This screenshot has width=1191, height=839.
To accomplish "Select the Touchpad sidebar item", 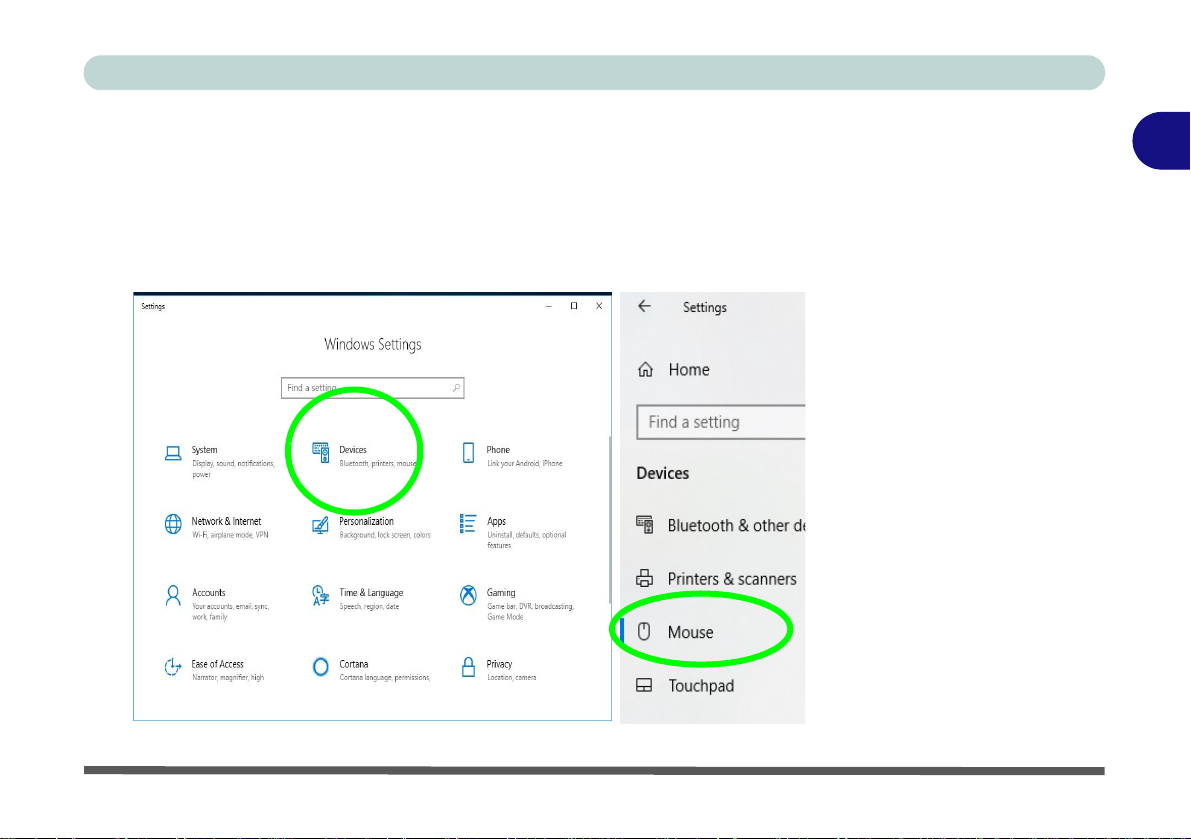I will pos(712,686).
